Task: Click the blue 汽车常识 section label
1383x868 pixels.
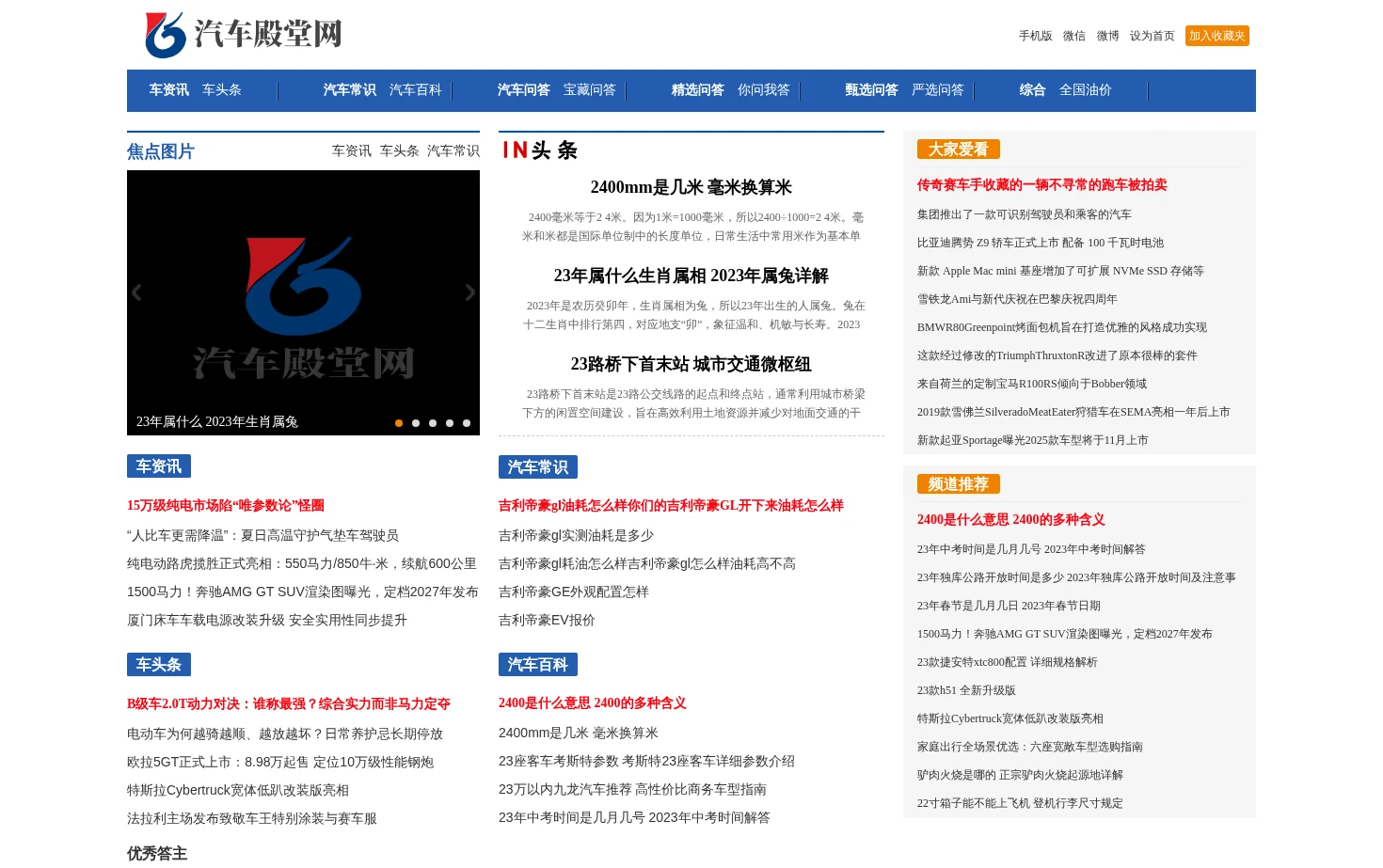Action: tap(538, 467)
